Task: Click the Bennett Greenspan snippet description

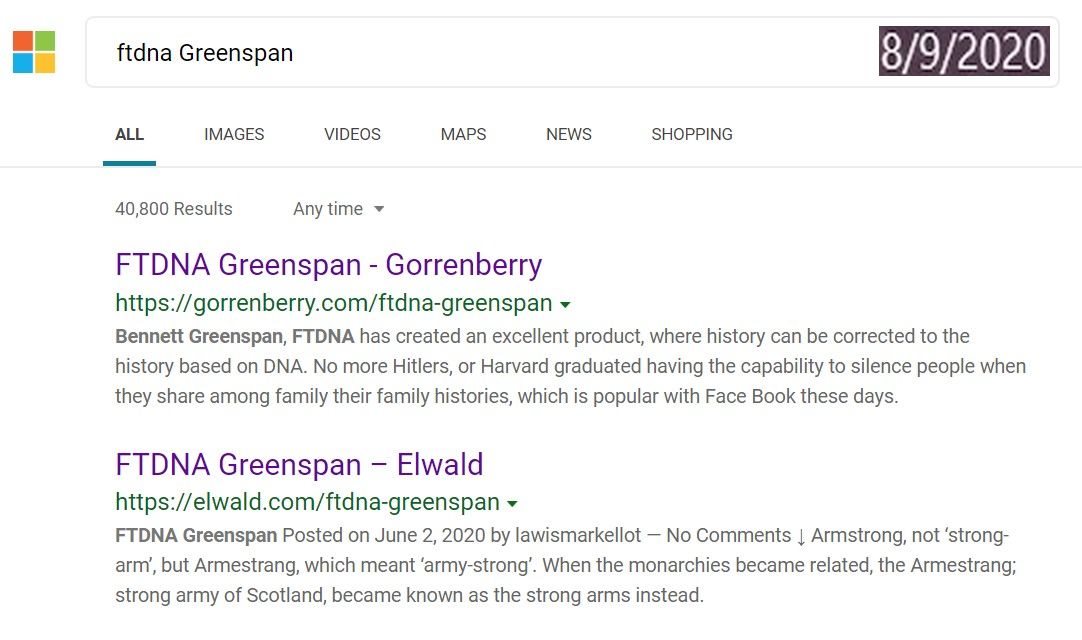Action: (x=570, y=366)
